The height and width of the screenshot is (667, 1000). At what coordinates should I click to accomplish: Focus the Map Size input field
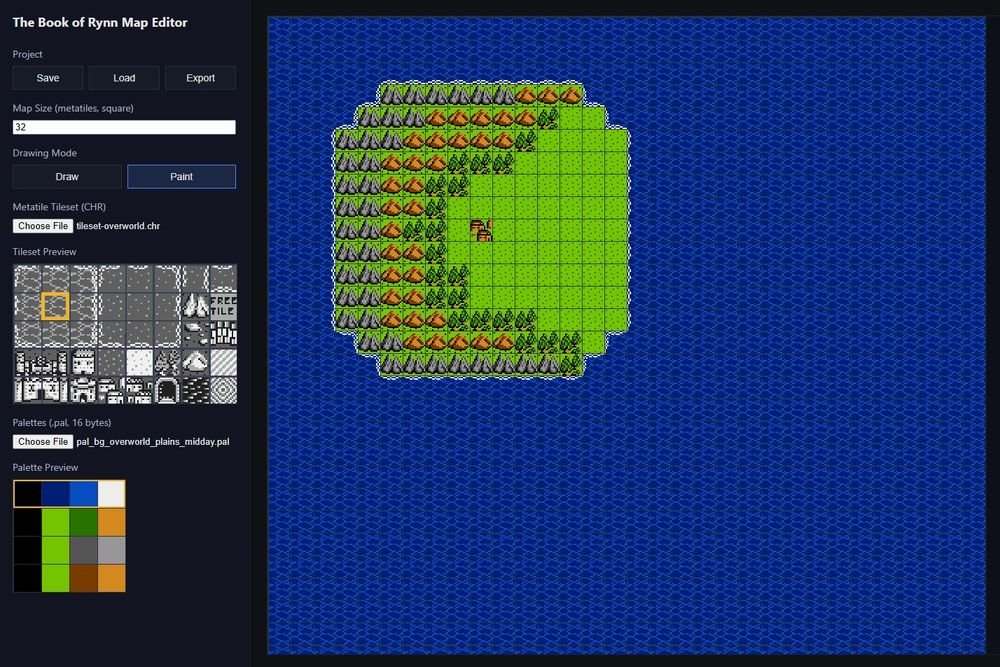point(124,127)
